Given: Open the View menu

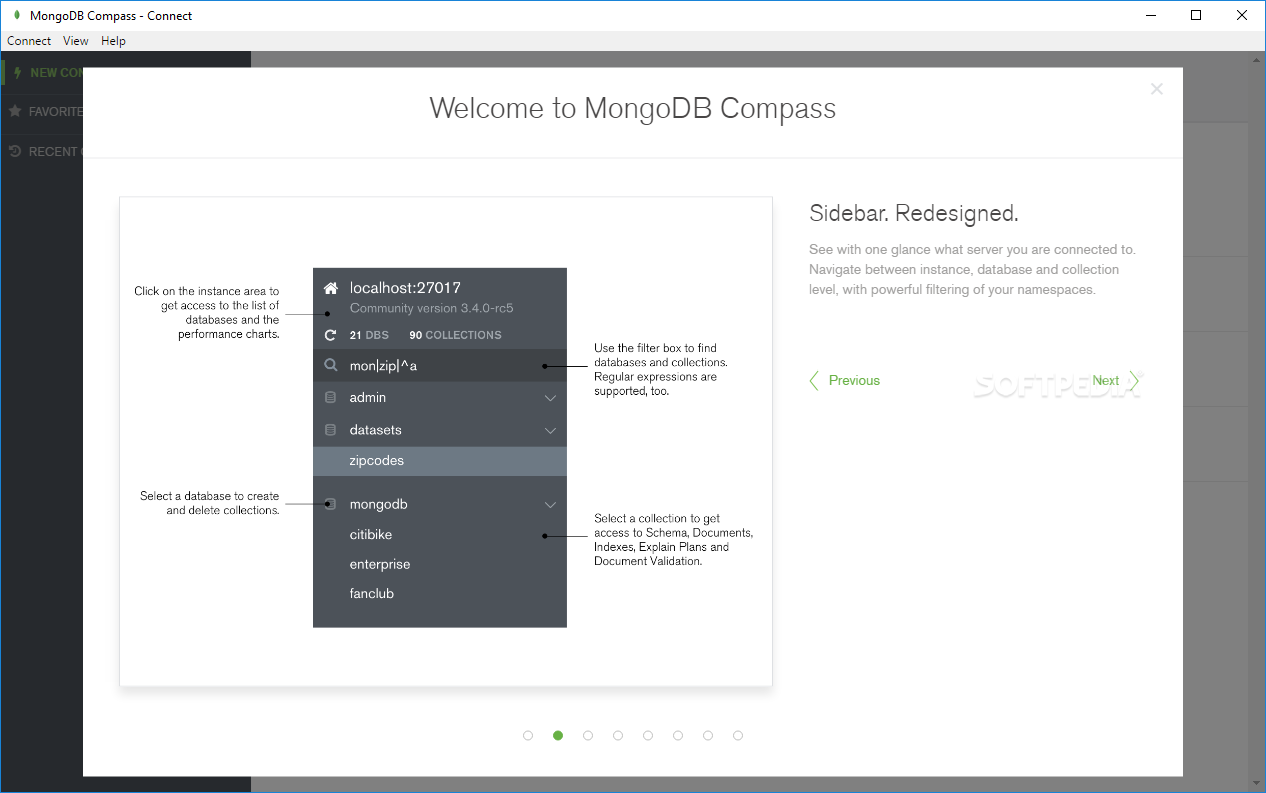Looking at the screenshot, I should pos(76,41).
